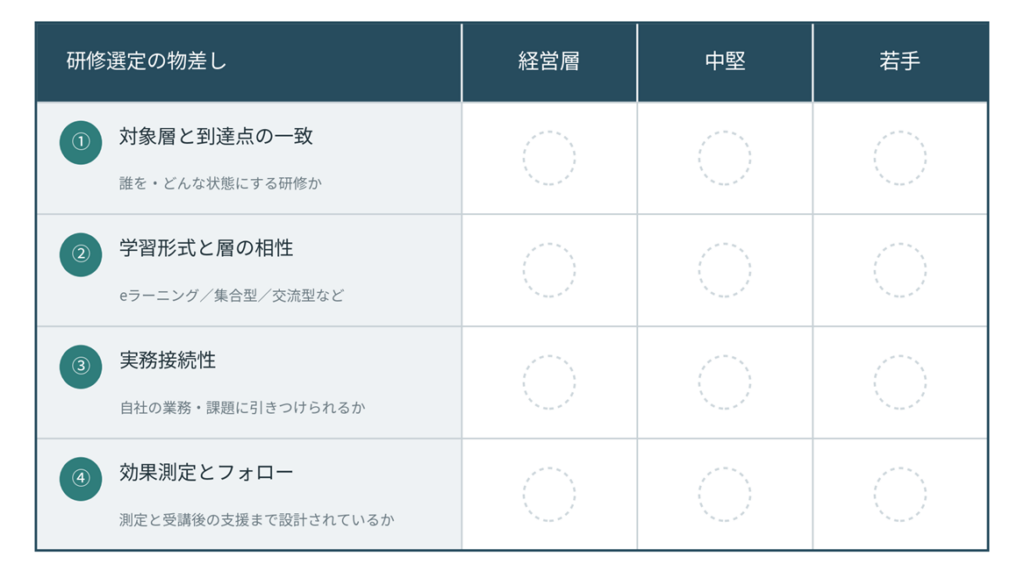Click the numbered circle icon ②

80,254
